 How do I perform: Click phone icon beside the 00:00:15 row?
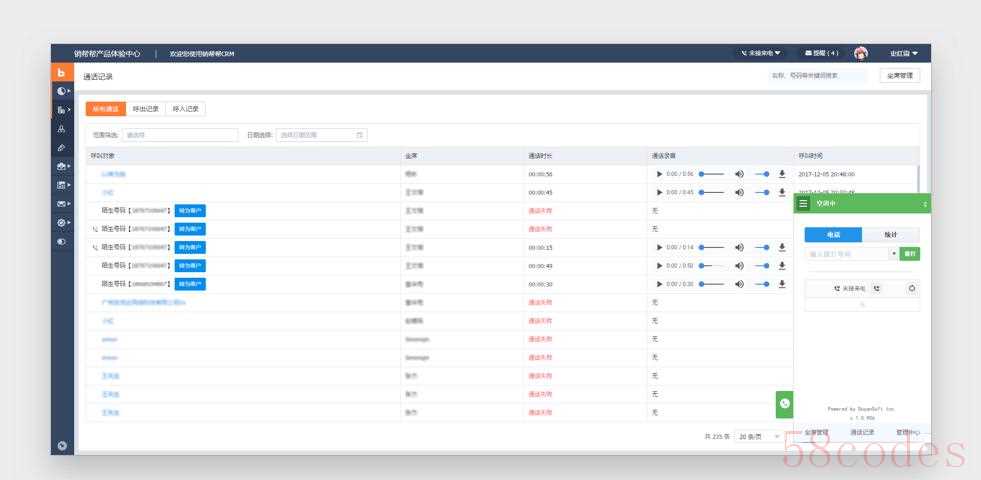click(x=95, y=247)
